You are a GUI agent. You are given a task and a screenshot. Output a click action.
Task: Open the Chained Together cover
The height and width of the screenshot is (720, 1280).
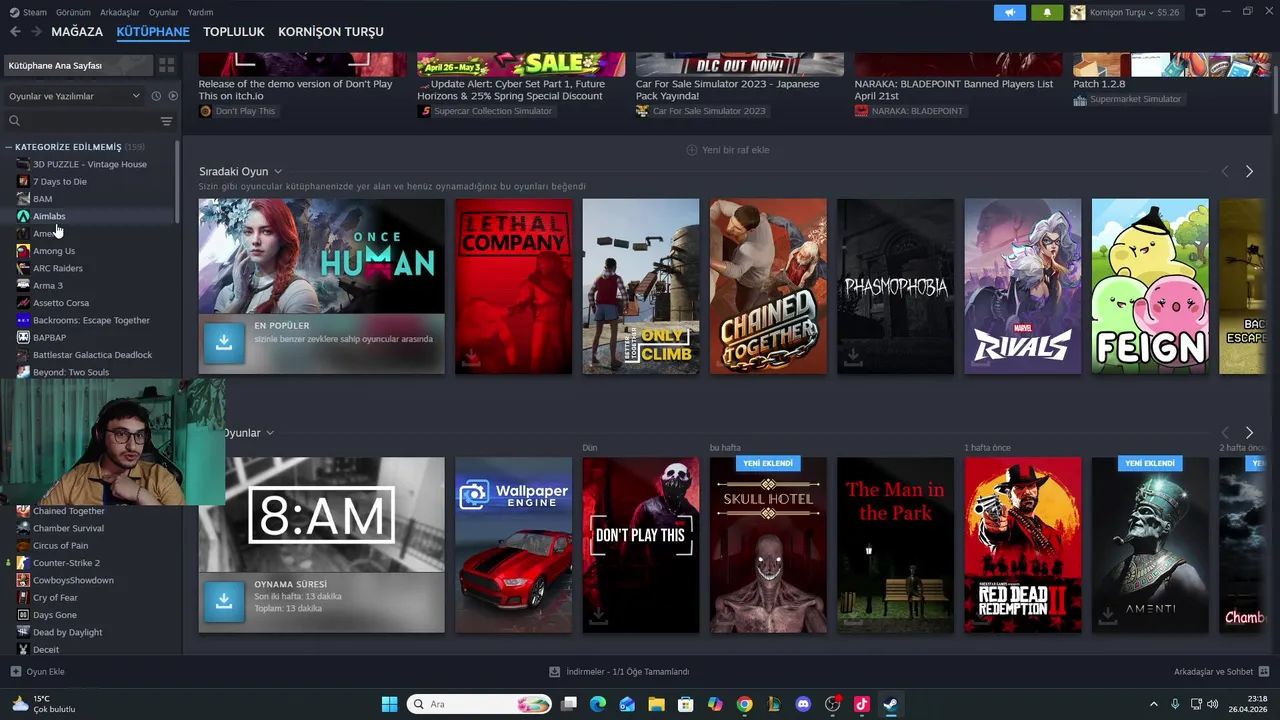[768, 286]
